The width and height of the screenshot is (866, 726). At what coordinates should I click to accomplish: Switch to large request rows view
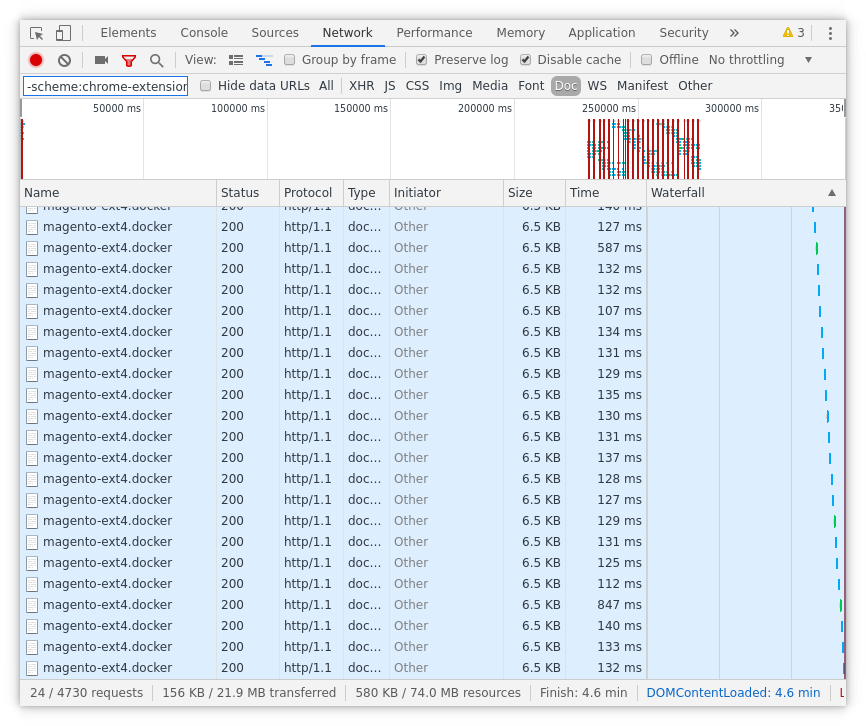point(236,60)
